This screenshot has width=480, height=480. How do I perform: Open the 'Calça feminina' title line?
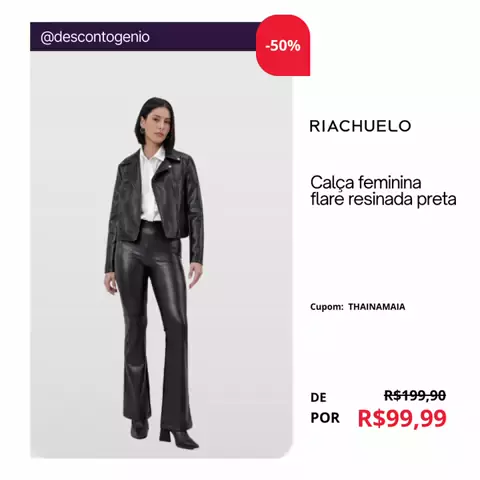click(x=366, y=182)
